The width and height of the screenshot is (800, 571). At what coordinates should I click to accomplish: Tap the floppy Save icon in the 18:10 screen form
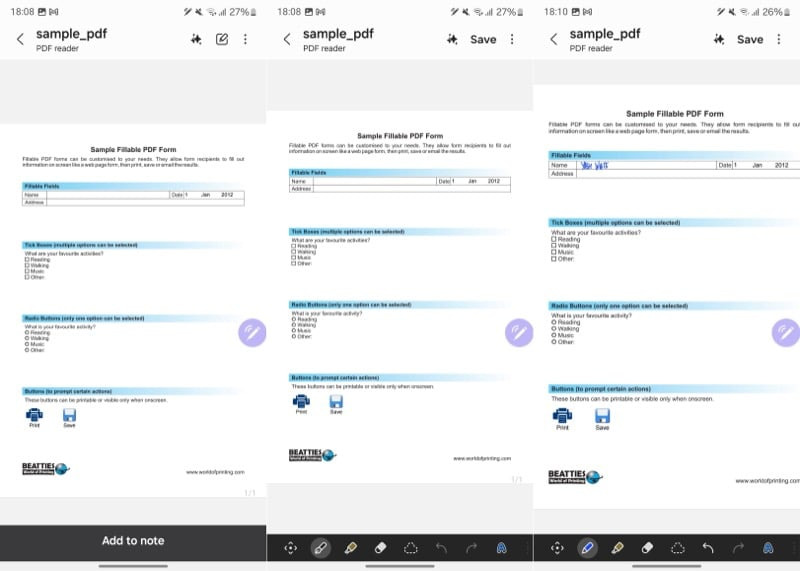point(603,418)
